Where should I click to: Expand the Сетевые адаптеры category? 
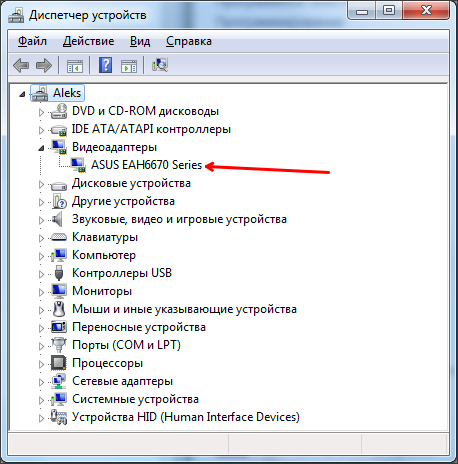(x=41, y=382)
